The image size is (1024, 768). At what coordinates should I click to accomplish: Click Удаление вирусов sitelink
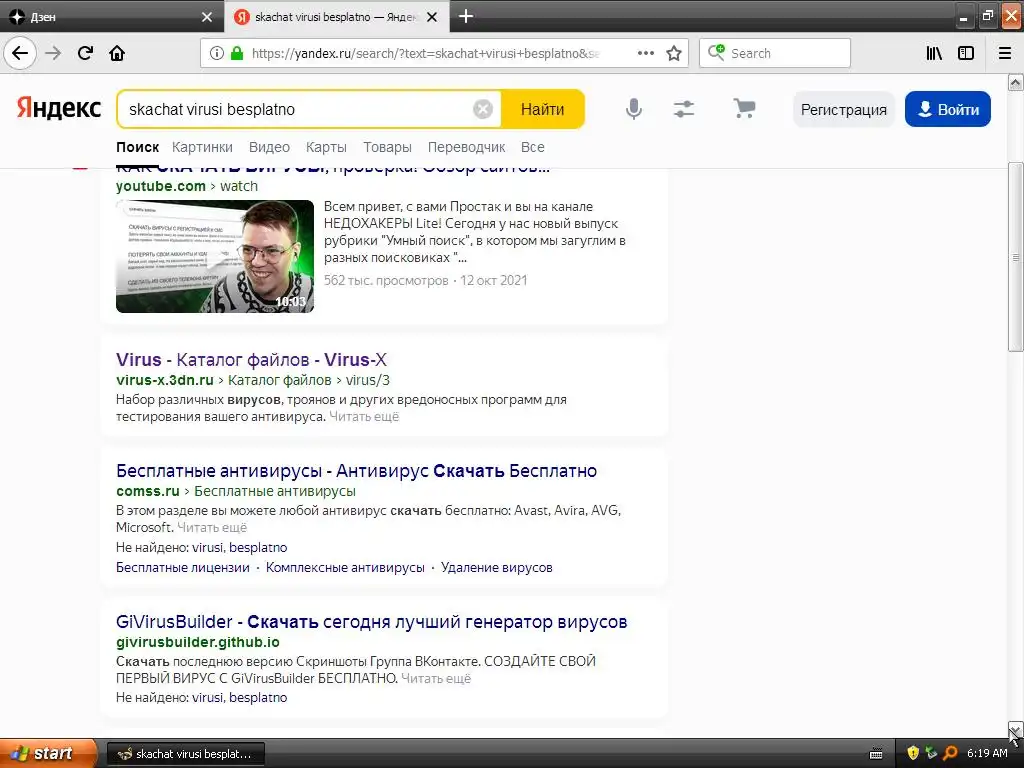click(x=496, y=568)
